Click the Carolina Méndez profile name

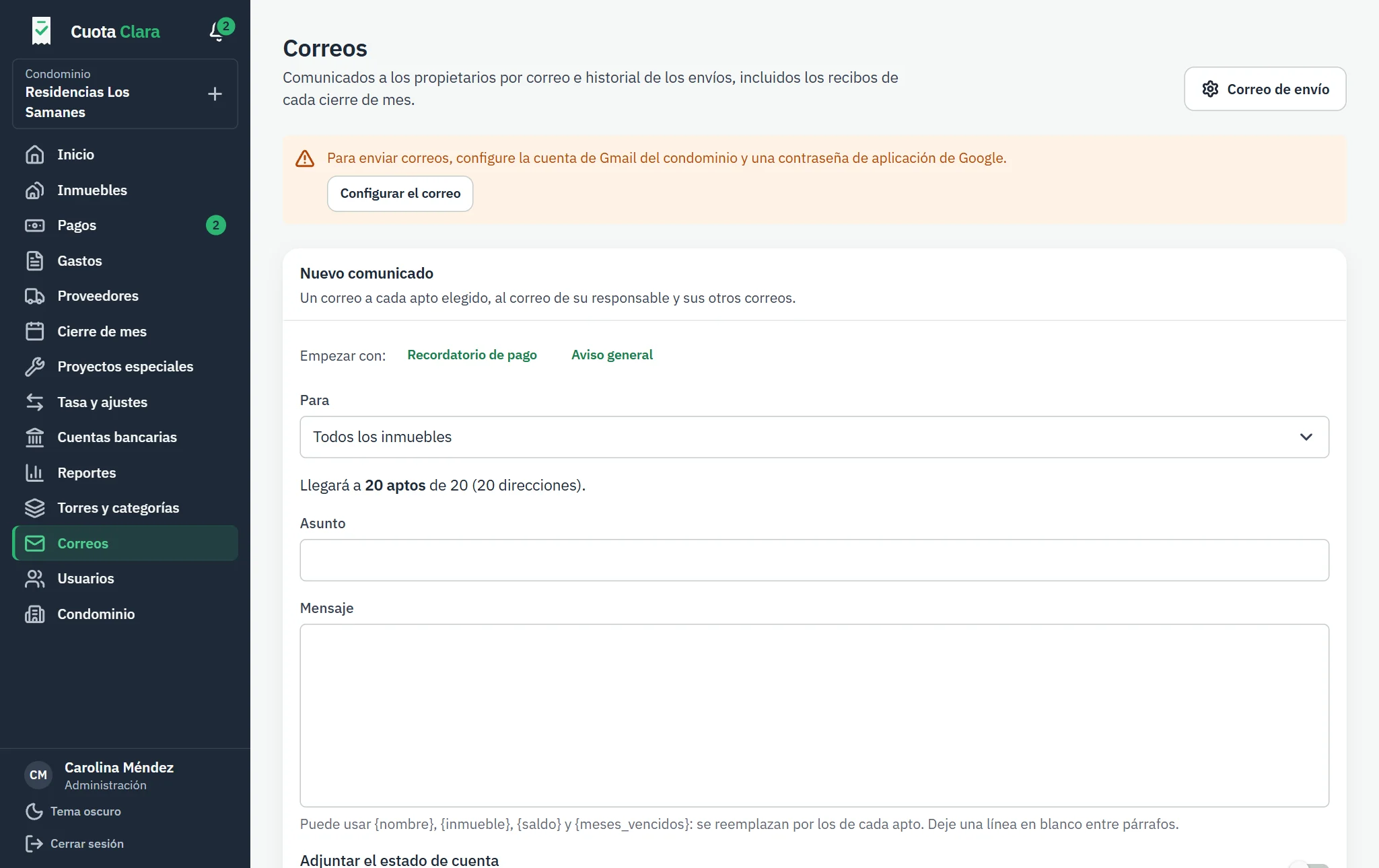119,768
